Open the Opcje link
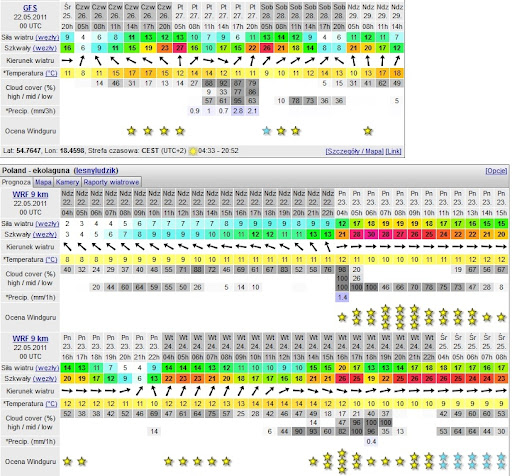Viewport: 512px width, 476px height. 496,171
